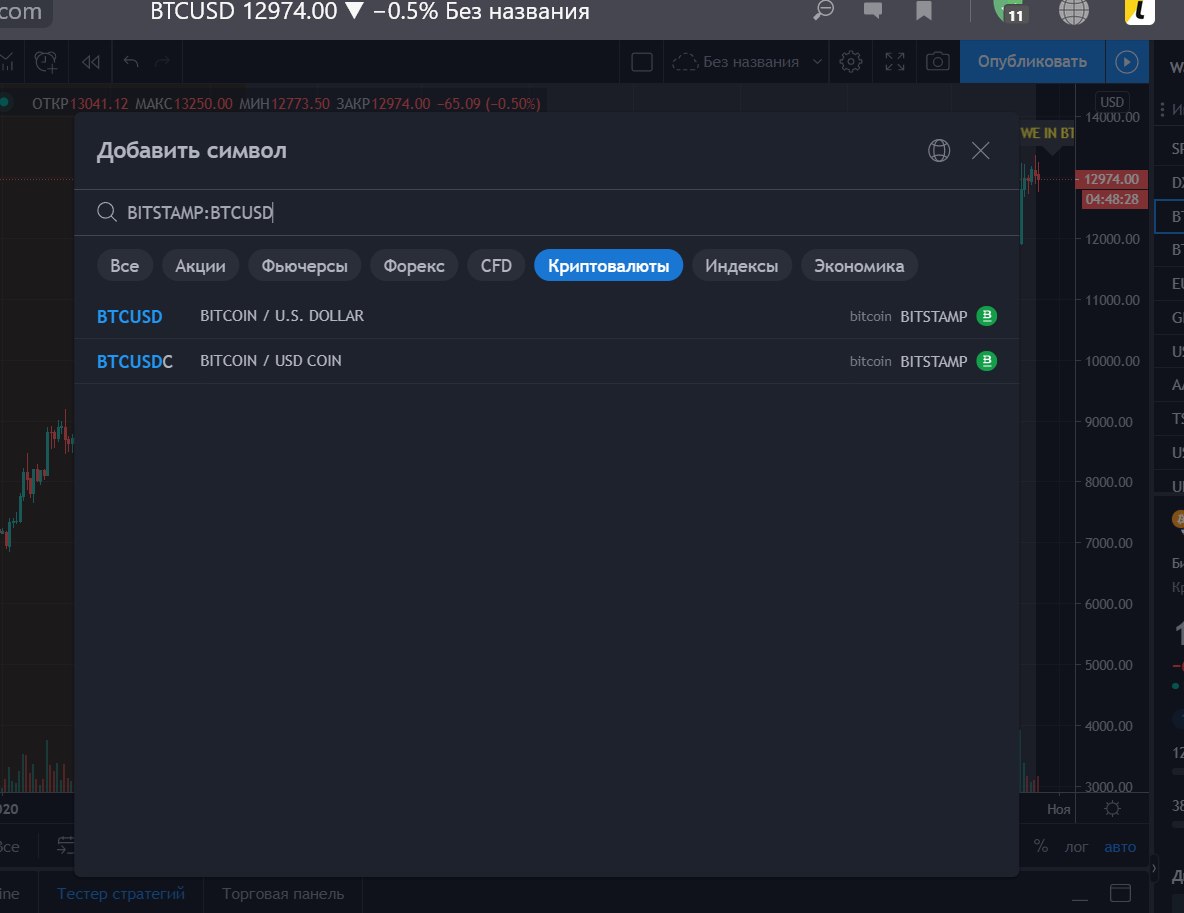This screenshot has width=1184, height=913.
Task: Click the alert clock icon in toolbar
Action: [x=46, y=61]
